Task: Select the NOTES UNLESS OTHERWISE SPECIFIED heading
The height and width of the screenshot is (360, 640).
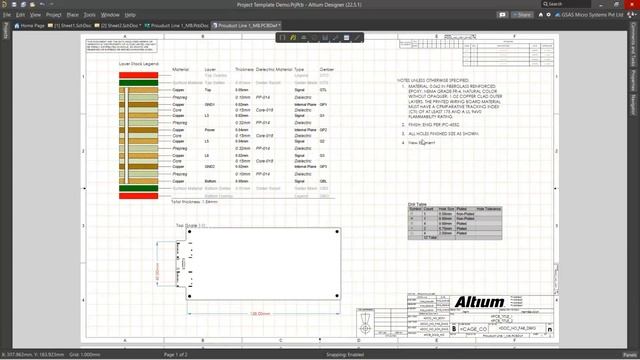Action: 433,80
